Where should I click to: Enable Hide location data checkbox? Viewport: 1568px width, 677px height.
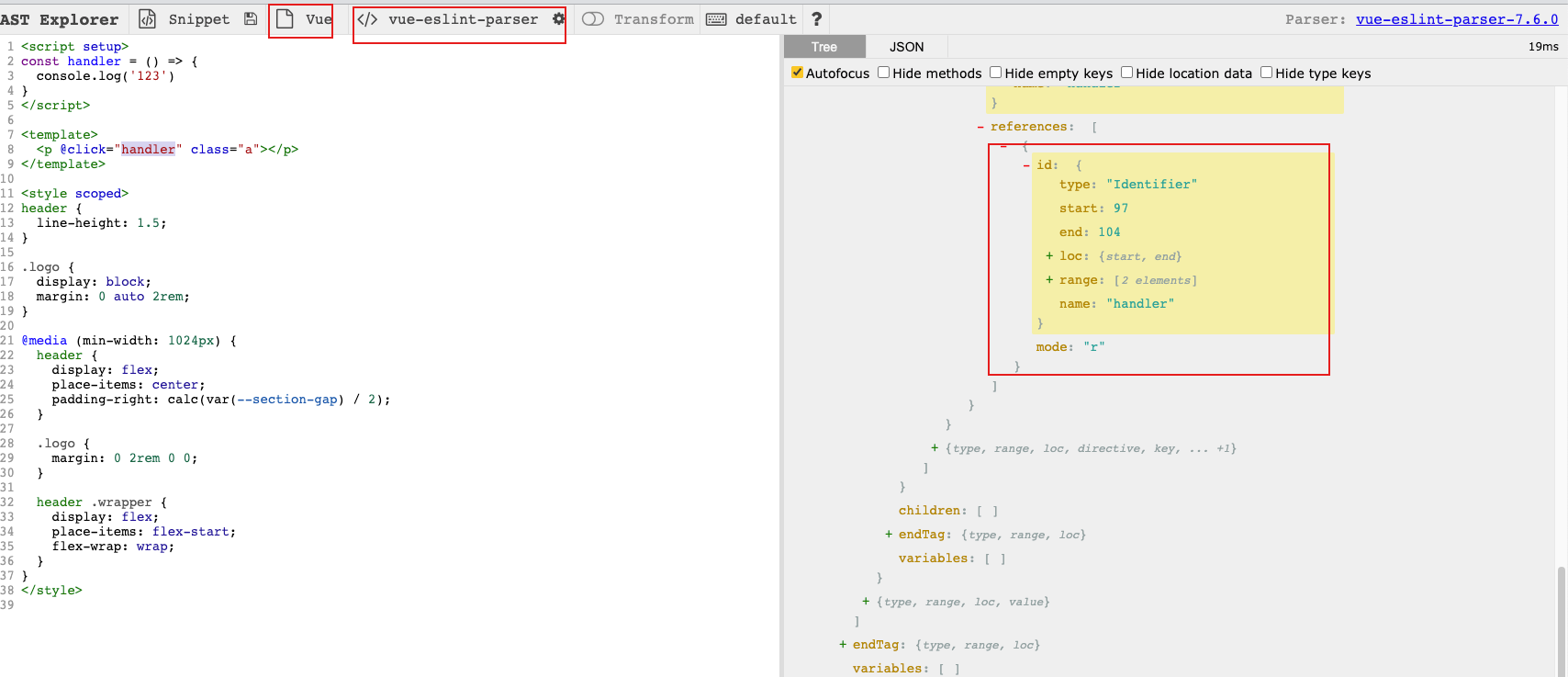coord(1126,73)
